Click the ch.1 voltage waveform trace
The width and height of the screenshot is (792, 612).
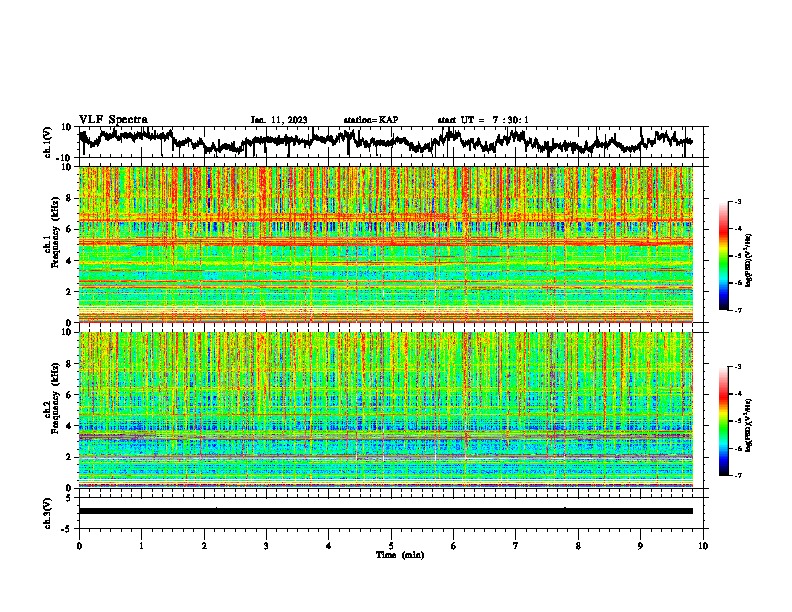coord(385,142)
